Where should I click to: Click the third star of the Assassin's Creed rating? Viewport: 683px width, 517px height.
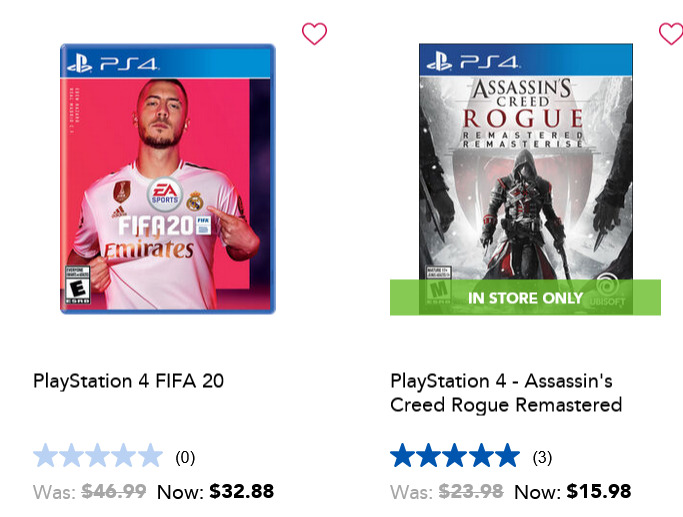(x=455, y=455)
